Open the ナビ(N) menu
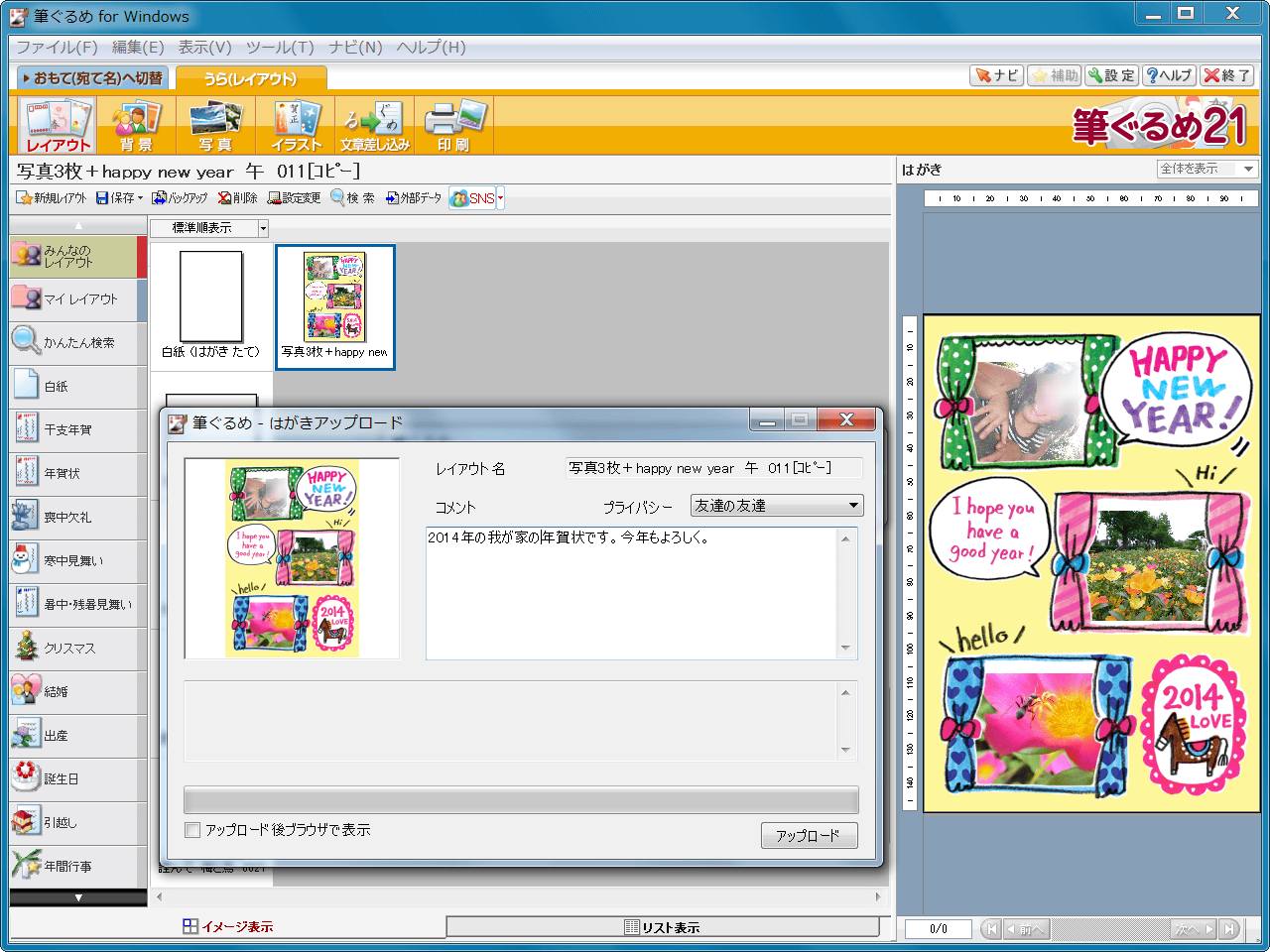Image resolution: width=1270 pixels, height=952 pixels. click(x=355, y=48)
